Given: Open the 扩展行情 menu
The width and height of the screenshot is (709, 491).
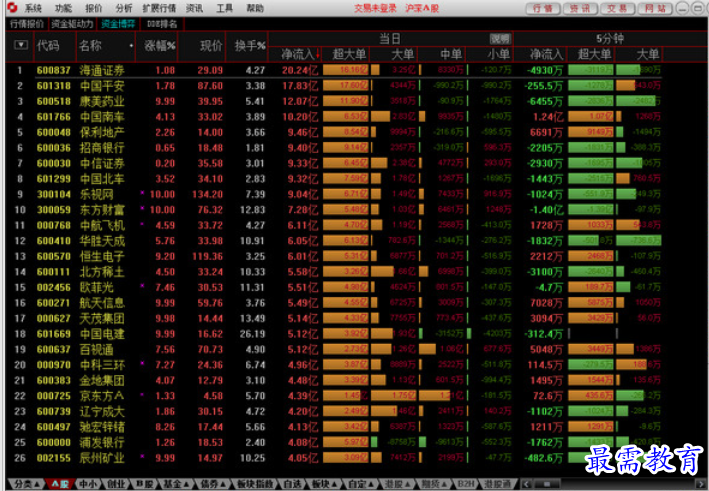Looking at the screenshot, I should point(159,8).
